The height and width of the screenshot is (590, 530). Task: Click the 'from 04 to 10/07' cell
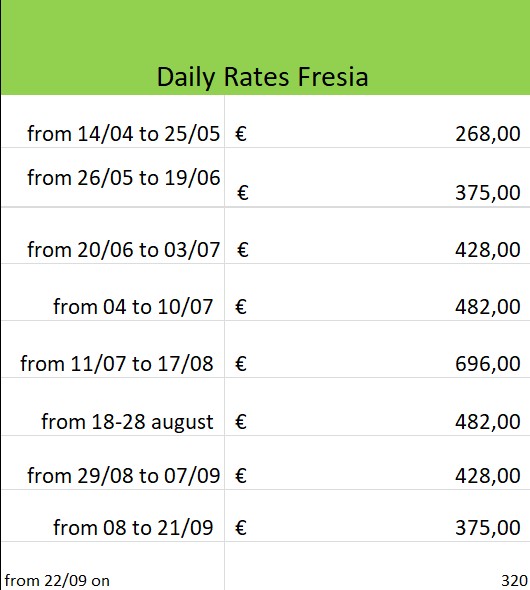tap(113, 292)
